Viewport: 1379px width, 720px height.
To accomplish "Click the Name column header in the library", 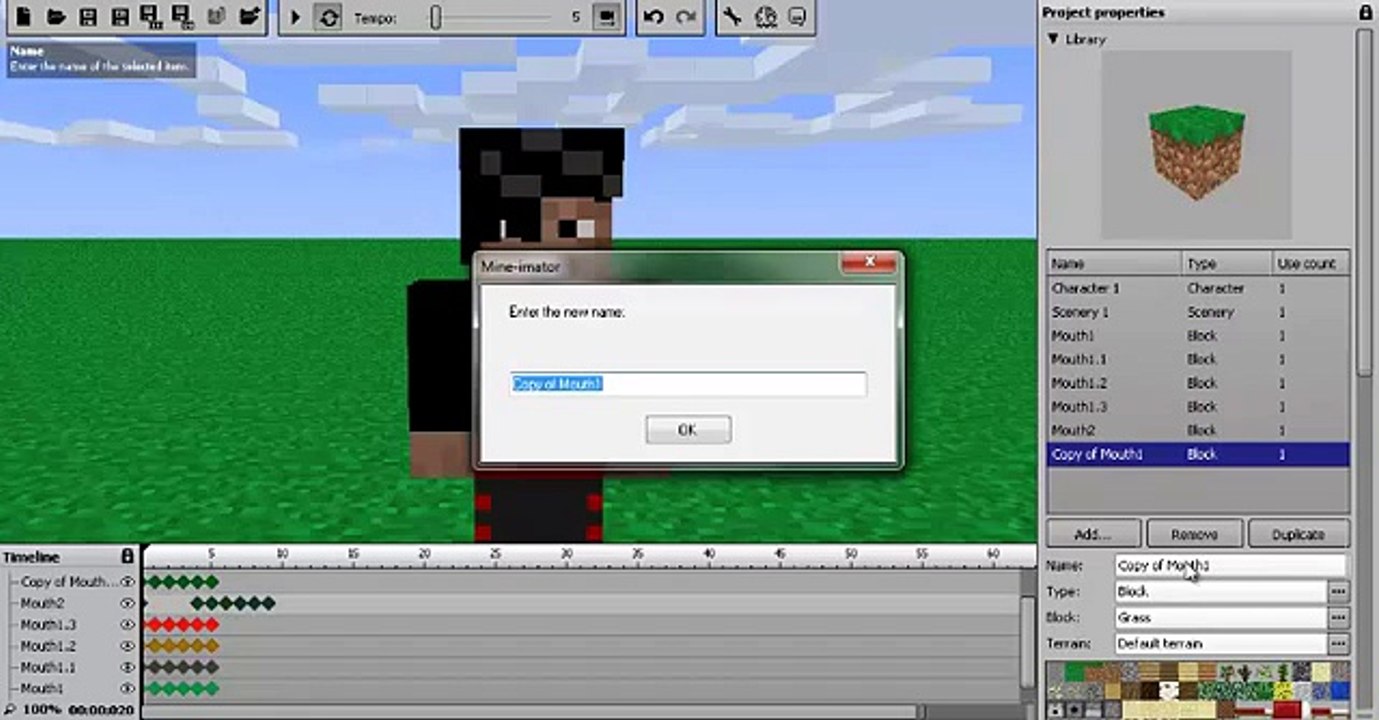I will (x=1115, y=264).
